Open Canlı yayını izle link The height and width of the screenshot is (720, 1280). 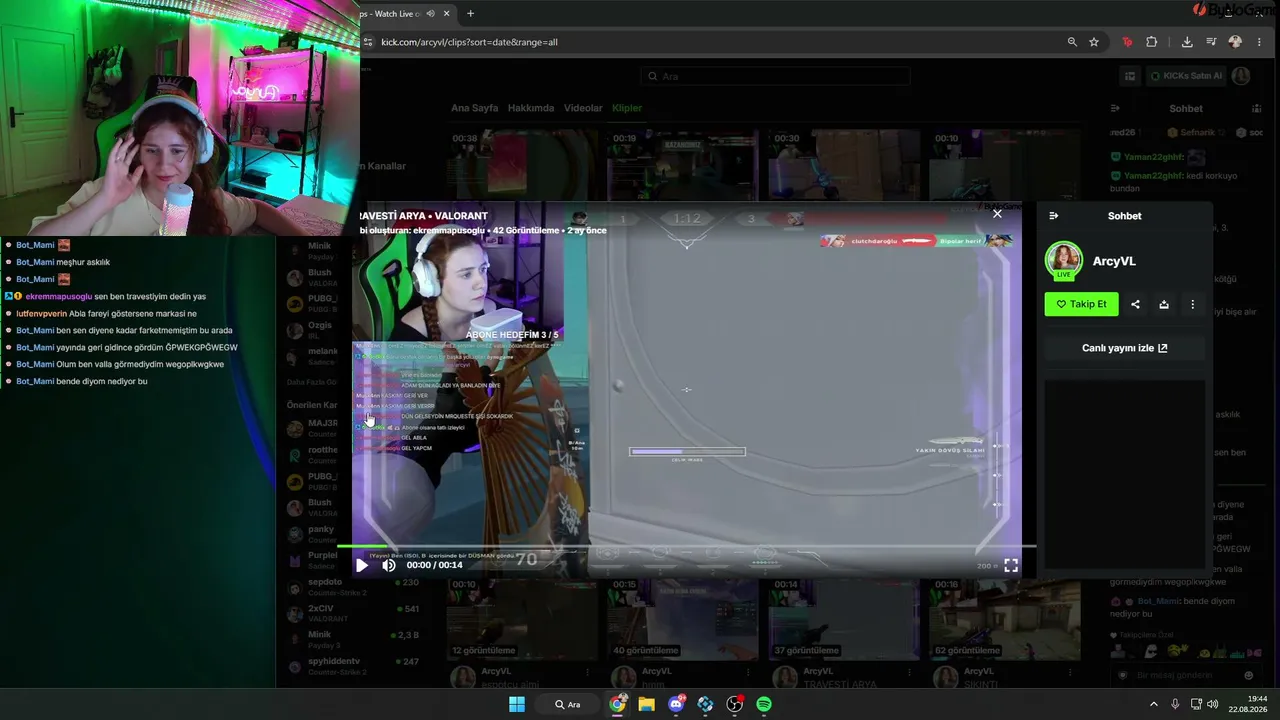1124,348
